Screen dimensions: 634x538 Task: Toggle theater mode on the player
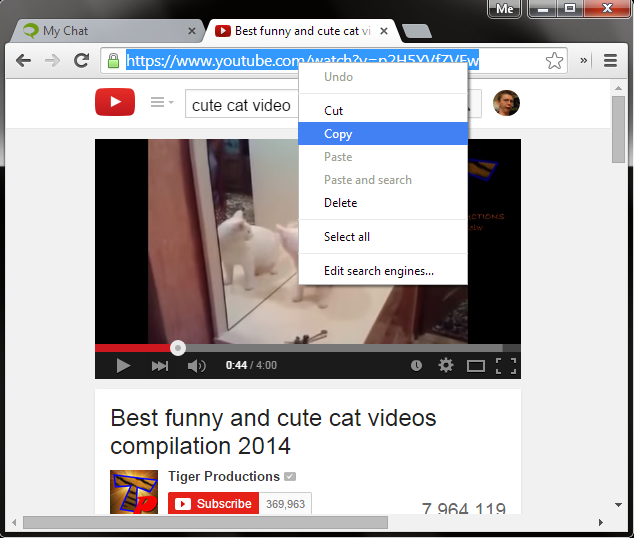coord(476,366)
